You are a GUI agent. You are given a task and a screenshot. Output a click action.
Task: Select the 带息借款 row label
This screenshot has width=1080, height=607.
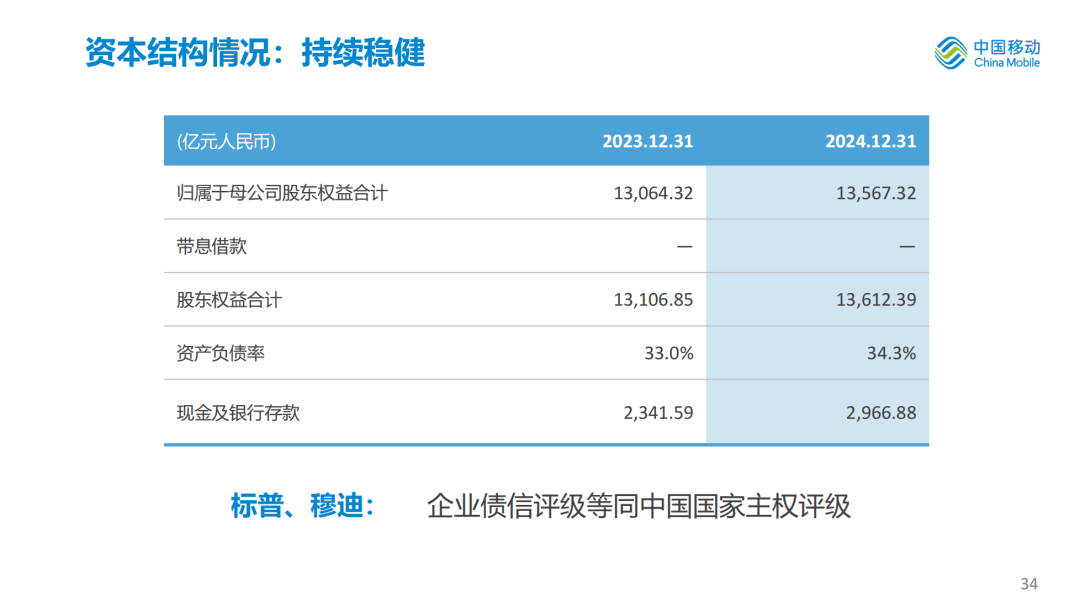[212, 246]
